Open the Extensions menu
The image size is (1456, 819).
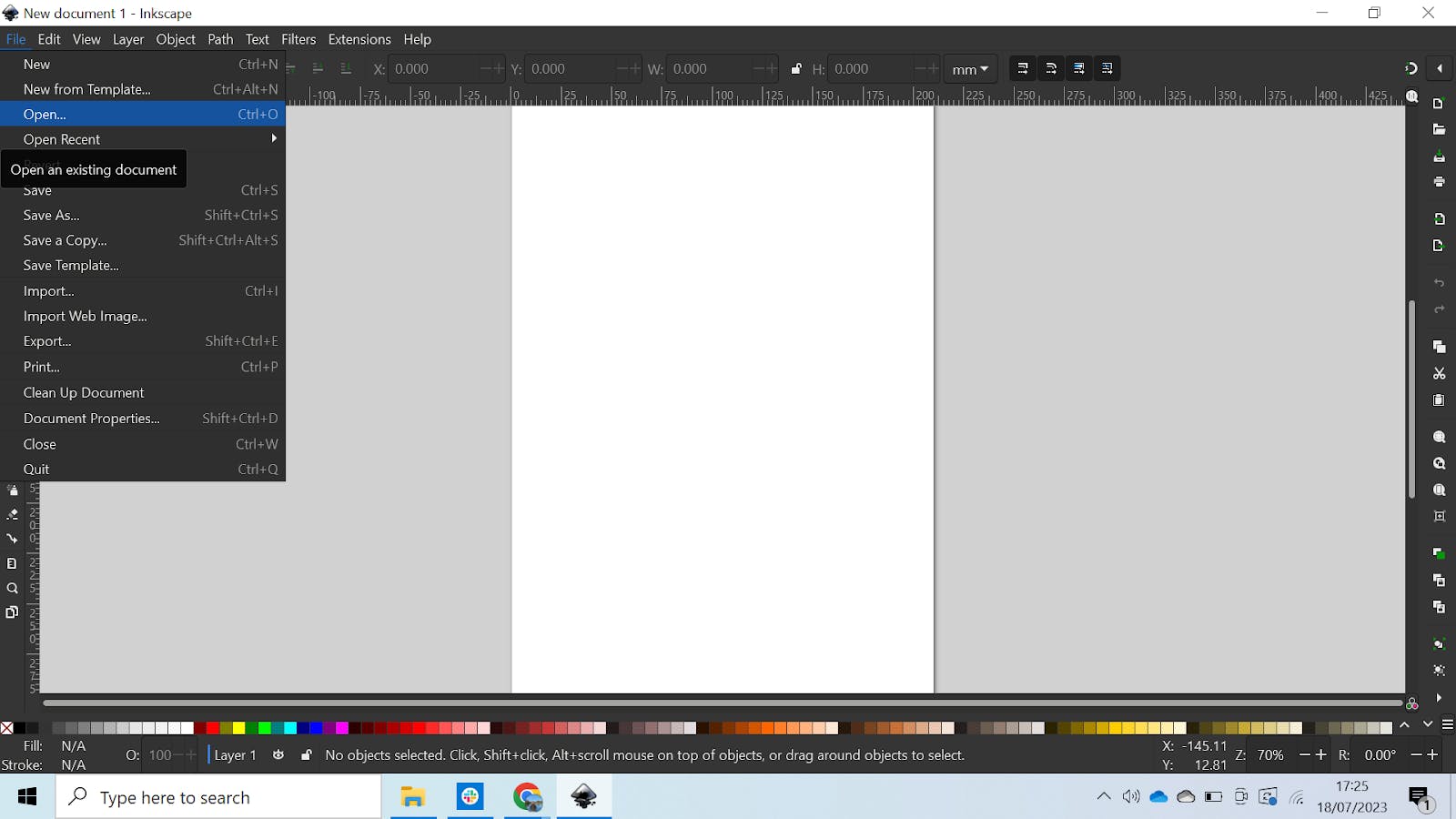359,39
